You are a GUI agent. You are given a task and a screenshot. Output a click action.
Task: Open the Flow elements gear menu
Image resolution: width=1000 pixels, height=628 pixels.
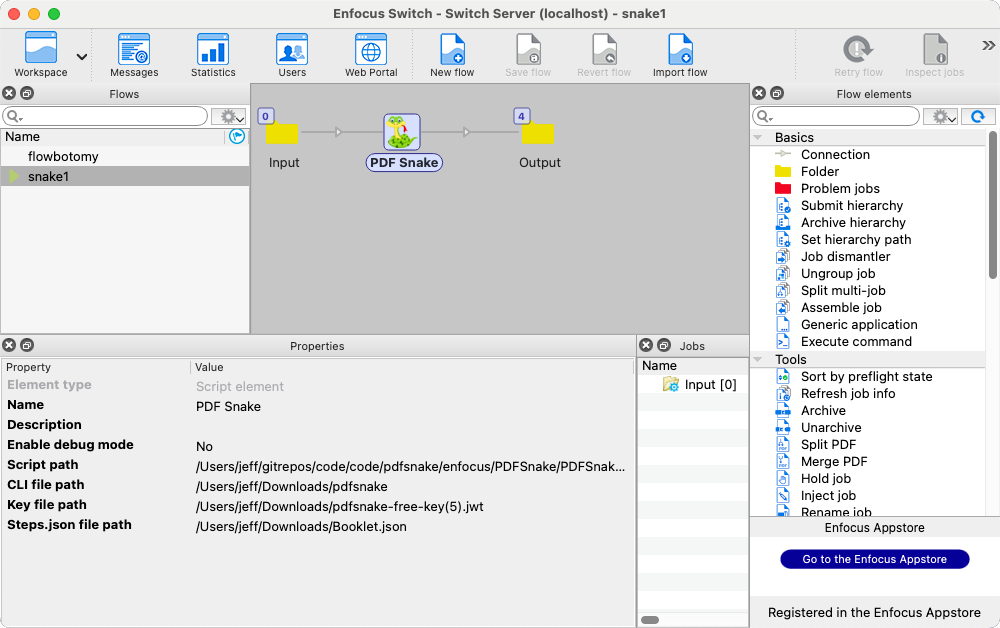point(941,116)
